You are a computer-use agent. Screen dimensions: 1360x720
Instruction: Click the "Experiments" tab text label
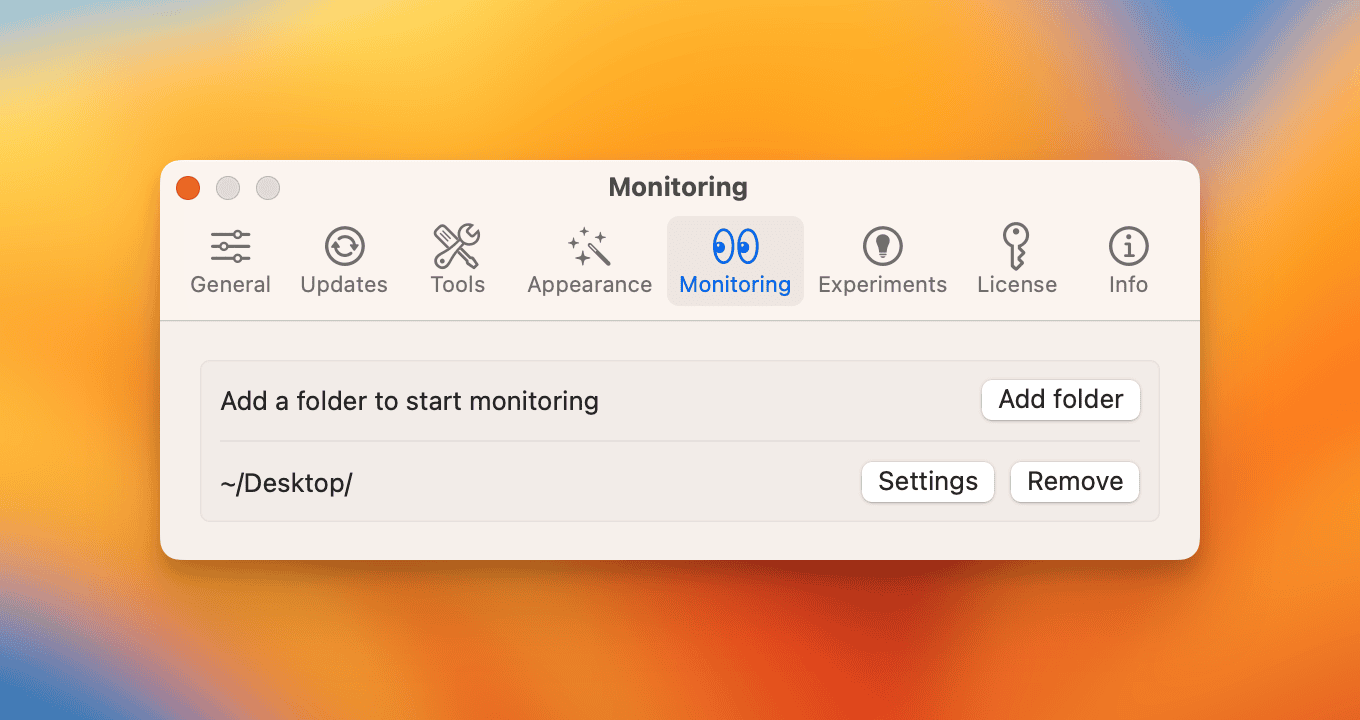[x=882, y=285]
